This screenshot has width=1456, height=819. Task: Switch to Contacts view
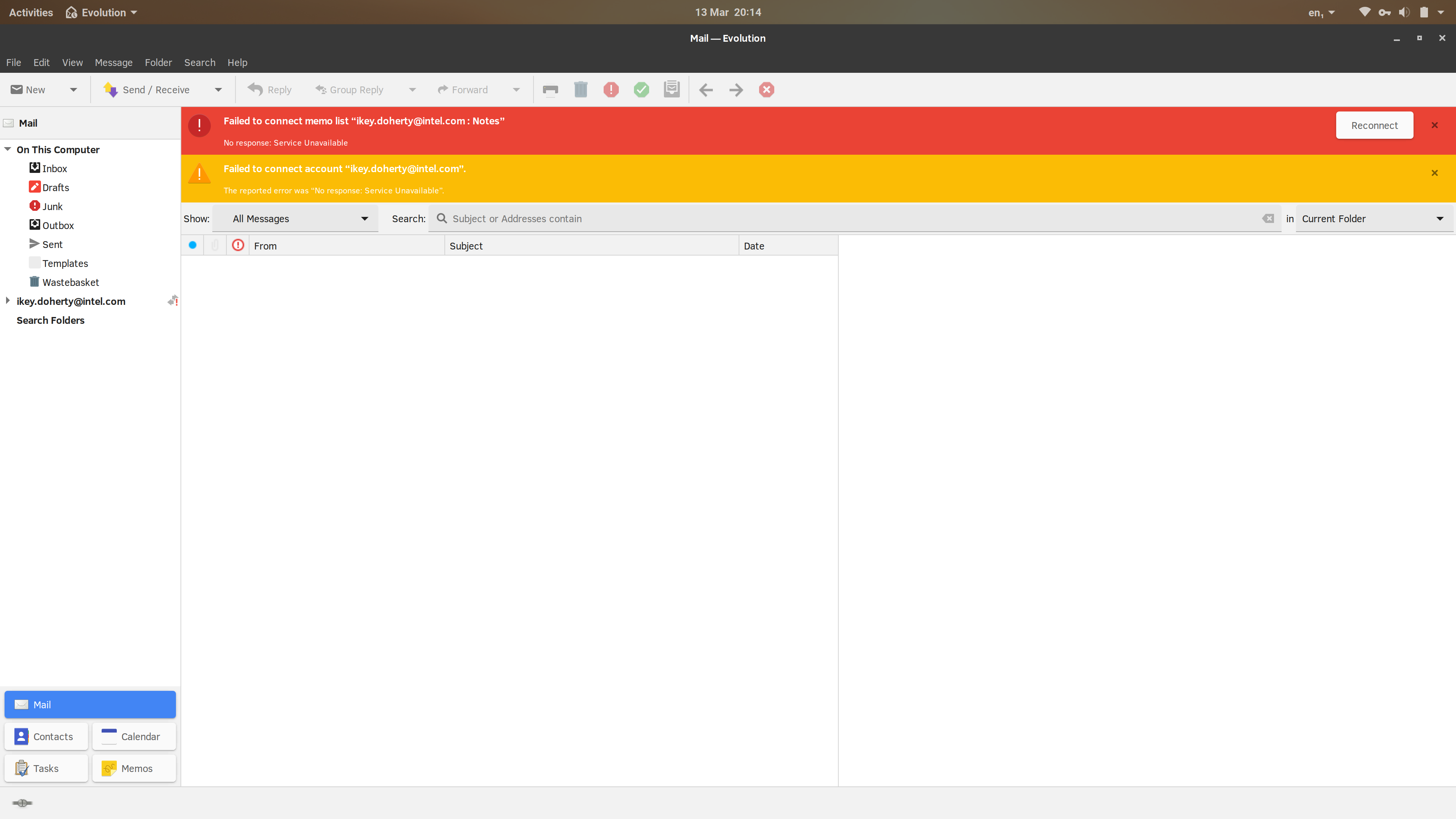click(x=46, y=736)
